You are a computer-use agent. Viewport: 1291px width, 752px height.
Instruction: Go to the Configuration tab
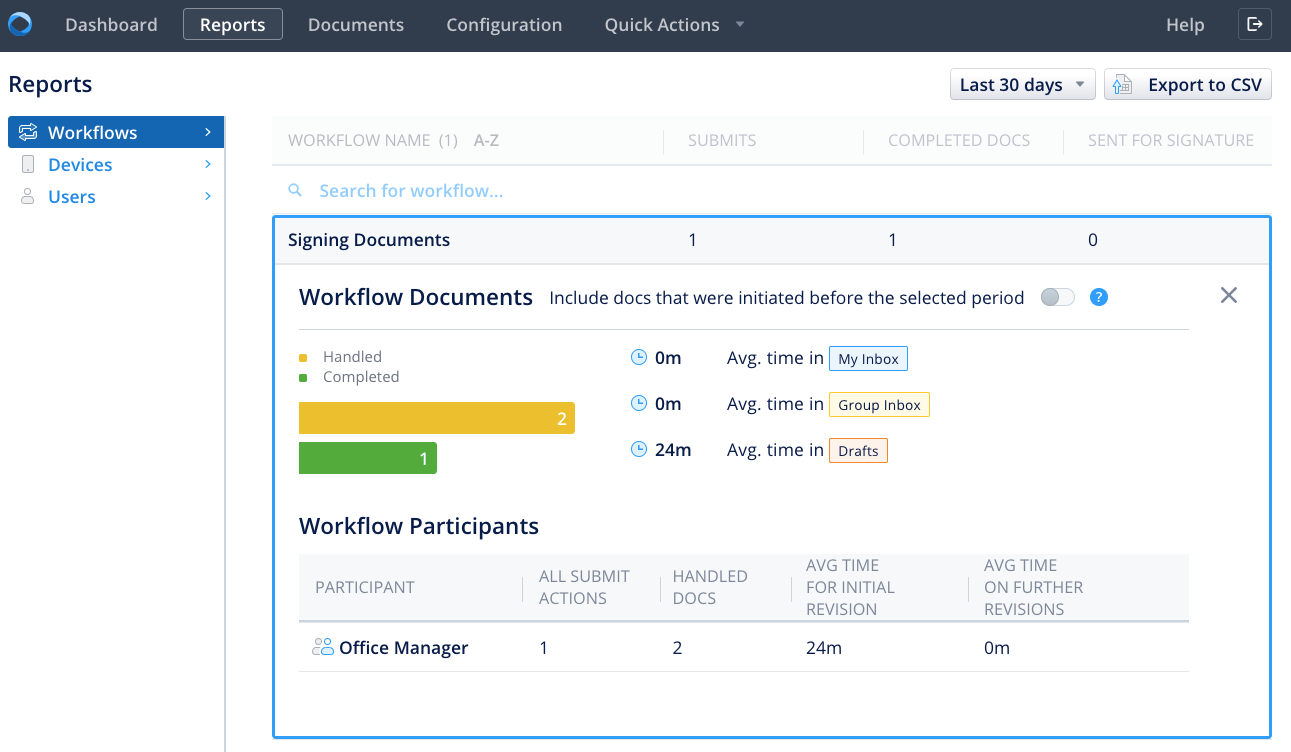coord(504,25)
